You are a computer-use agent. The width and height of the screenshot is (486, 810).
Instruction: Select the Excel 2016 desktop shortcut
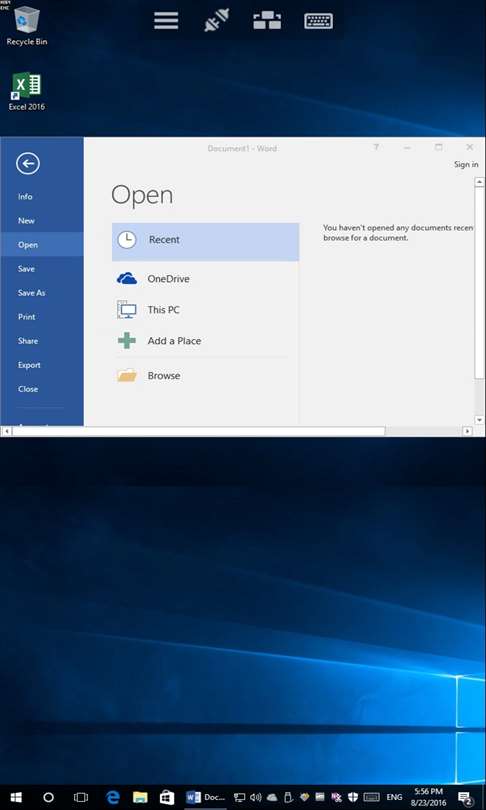[27, 92]
